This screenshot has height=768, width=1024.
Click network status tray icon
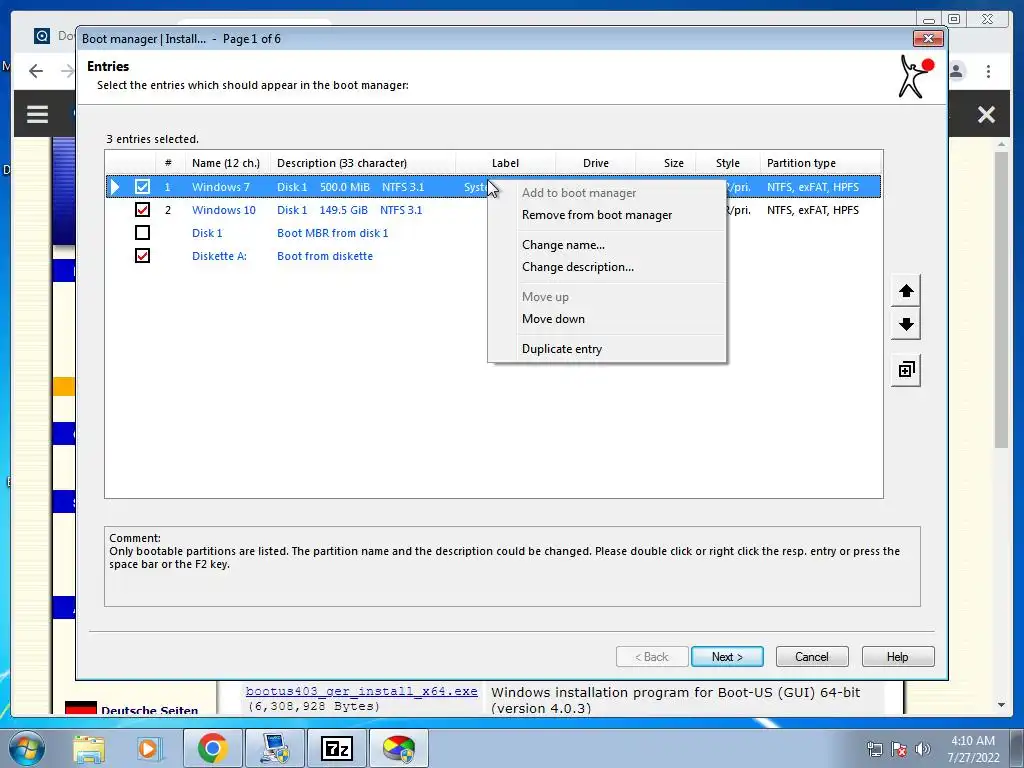874,749
